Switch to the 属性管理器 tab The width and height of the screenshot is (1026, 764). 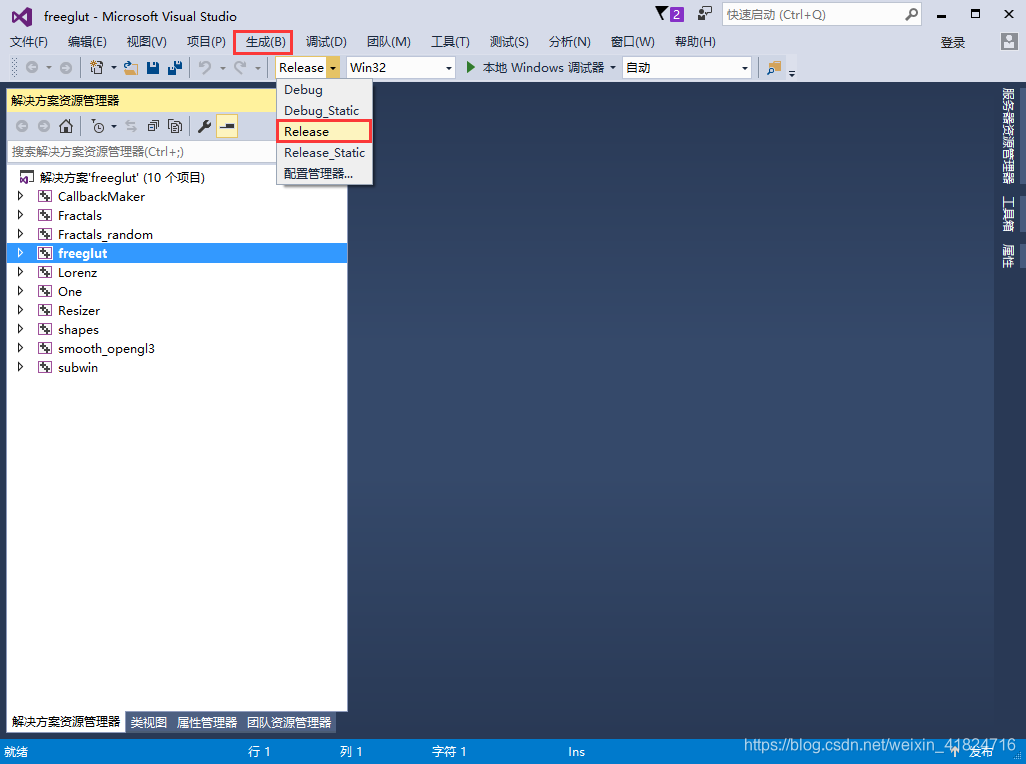[207, 722]
